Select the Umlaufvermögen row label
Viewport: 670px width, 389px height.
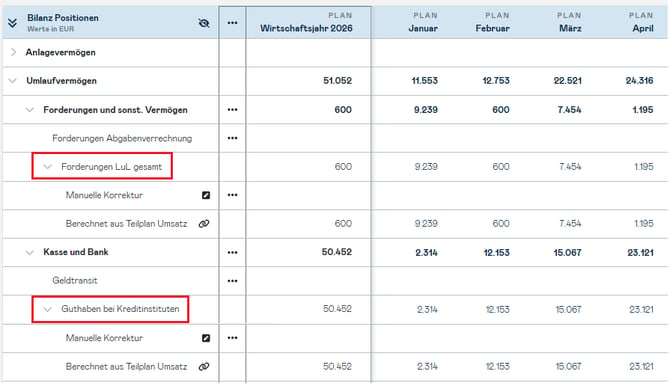(x=61, y=81)
